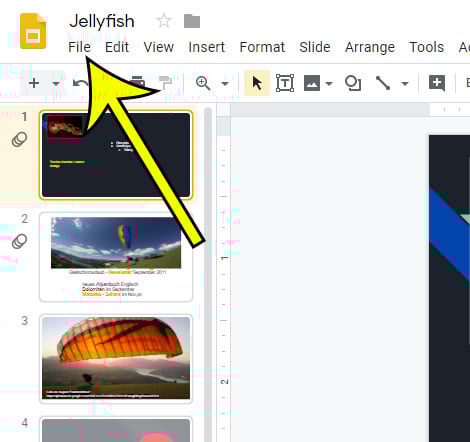Click the Print icon
This screenshot has height=442, width=470.
(x=137, y=82)
